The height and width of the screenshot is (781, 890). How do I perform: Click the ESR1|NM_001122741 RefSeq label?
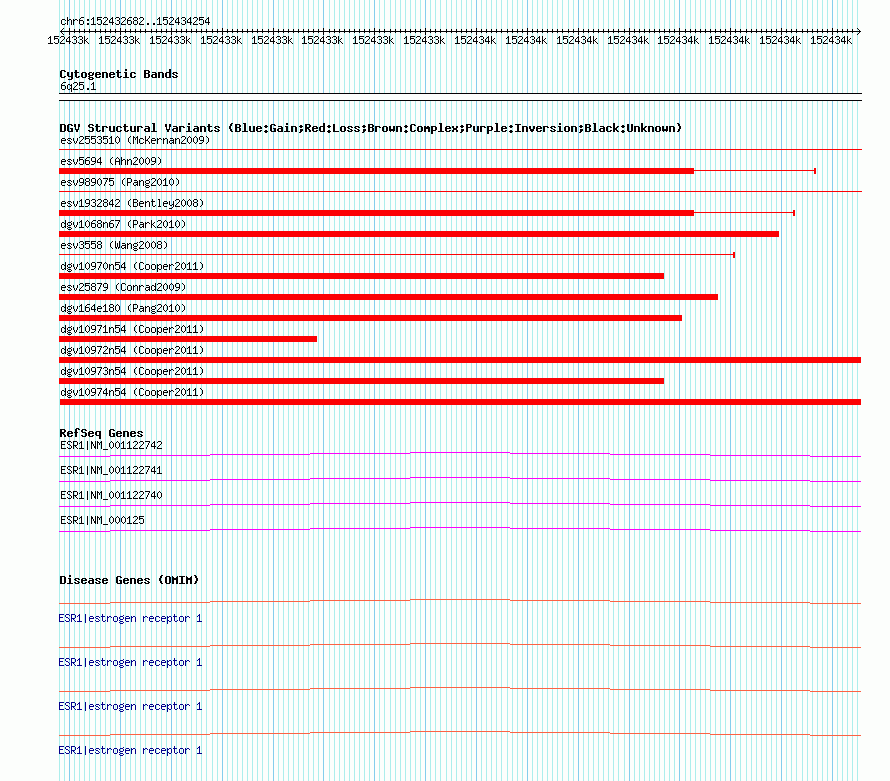pos(111,471)
